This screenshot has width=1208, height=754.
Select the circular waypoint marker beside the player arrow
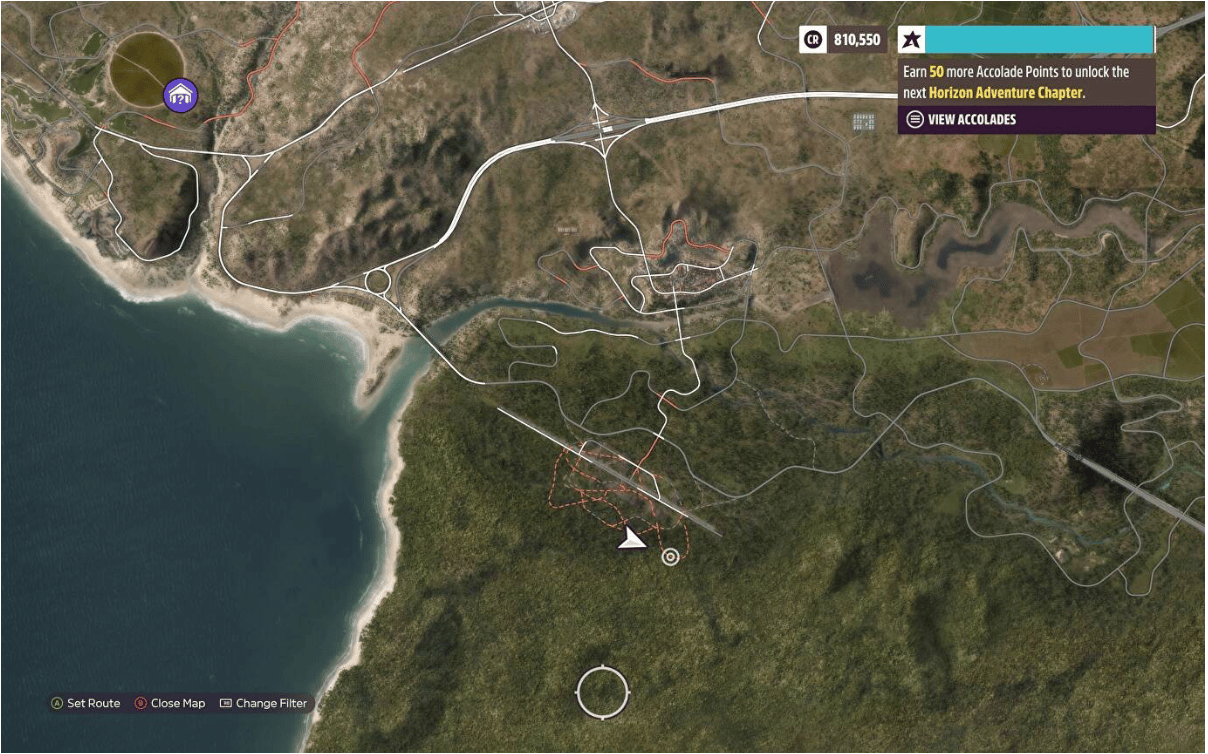coord(670,557)
